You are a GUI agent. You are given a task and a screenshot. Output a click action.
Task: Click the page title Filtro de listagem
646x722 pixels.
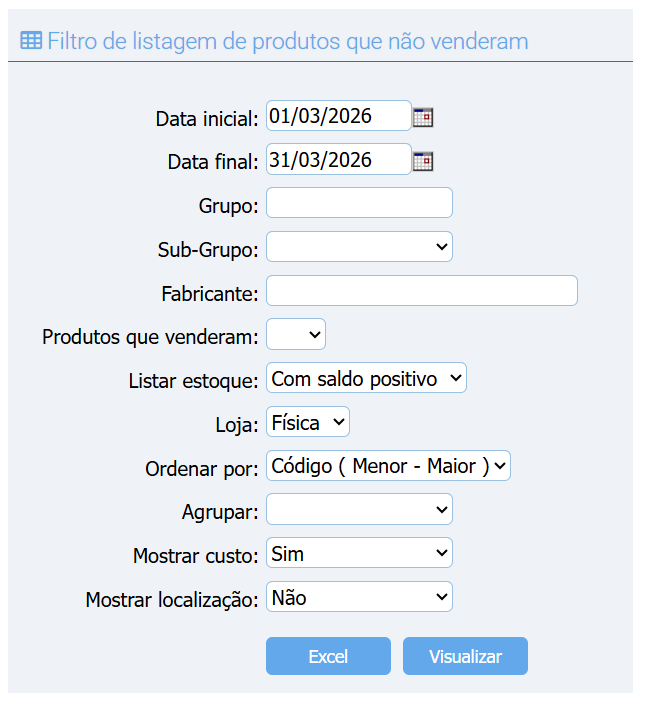click(x=288, y=41)
